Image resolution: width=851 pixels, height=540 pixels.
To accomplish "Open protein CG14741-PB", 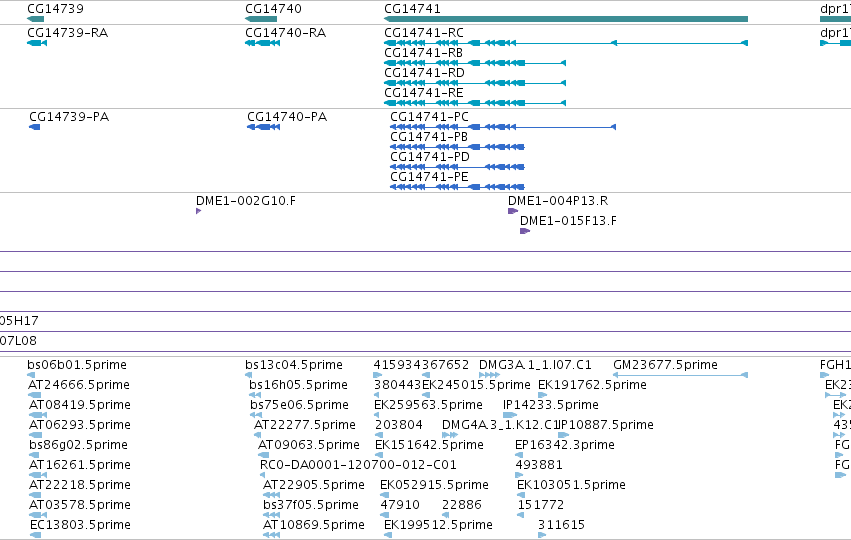I will point(429,137).
